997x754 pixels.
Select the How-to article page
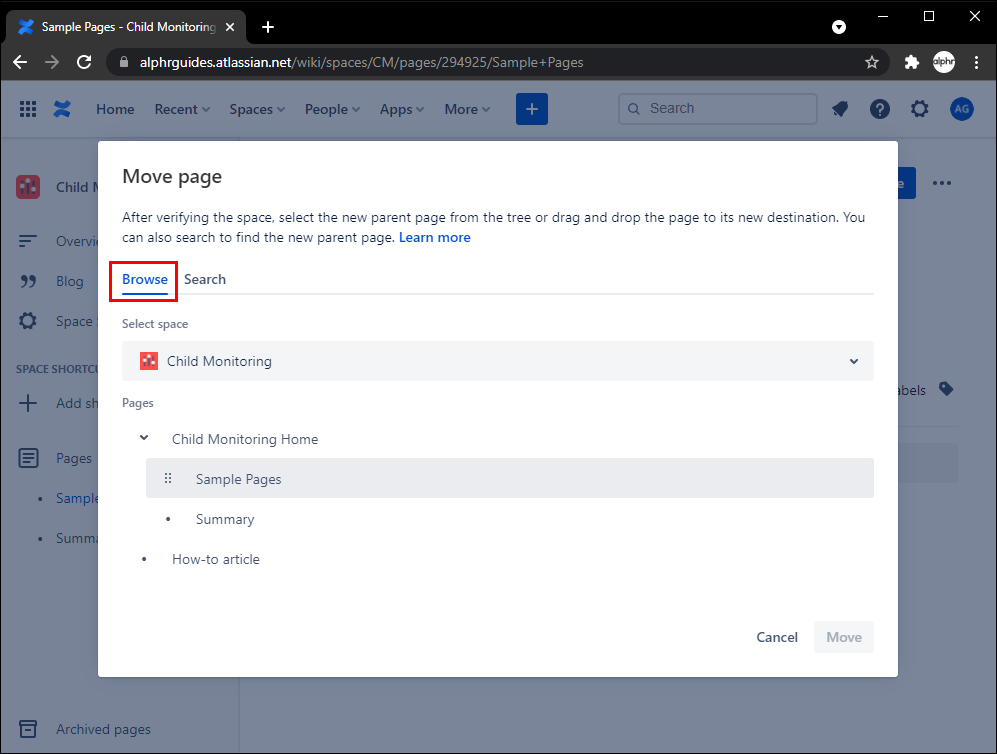tap(216, 559)
